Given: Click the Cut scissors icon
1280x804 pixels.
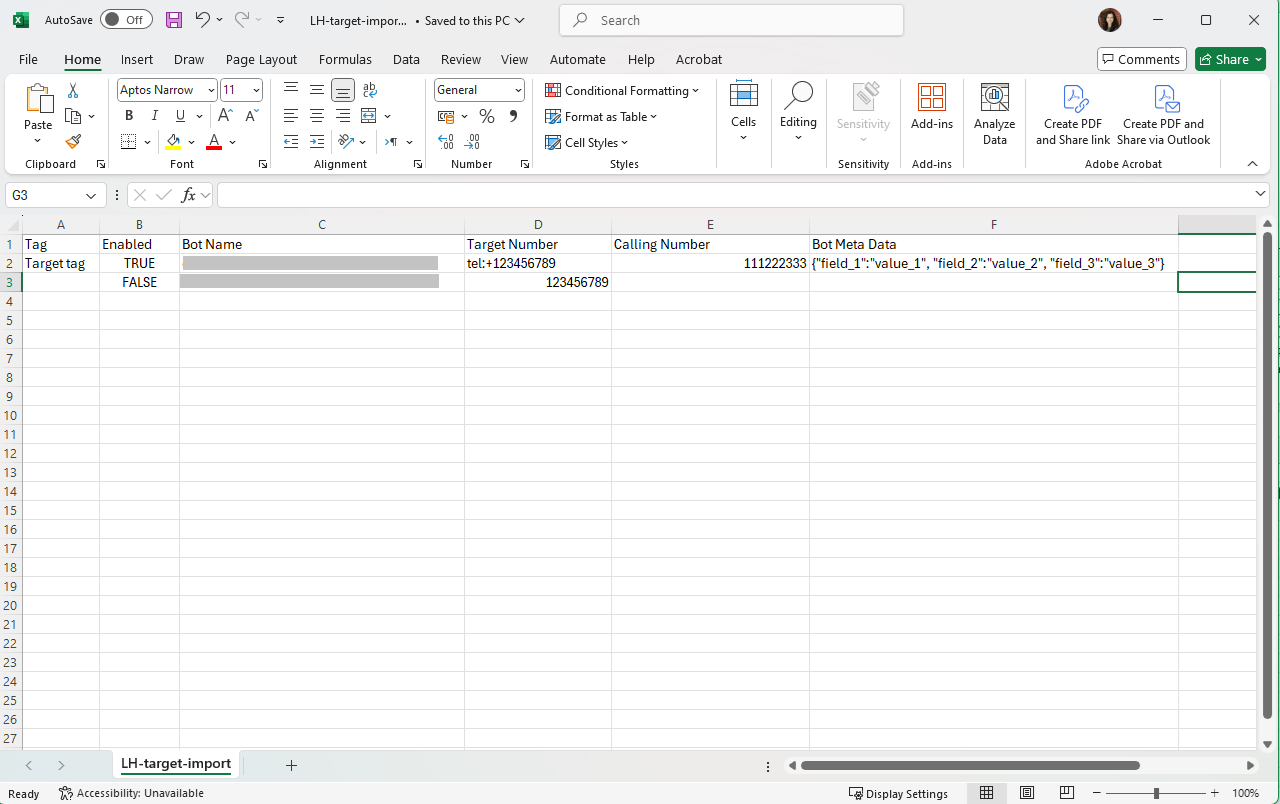Looking at the screenshot, I should tap(73, 91).
